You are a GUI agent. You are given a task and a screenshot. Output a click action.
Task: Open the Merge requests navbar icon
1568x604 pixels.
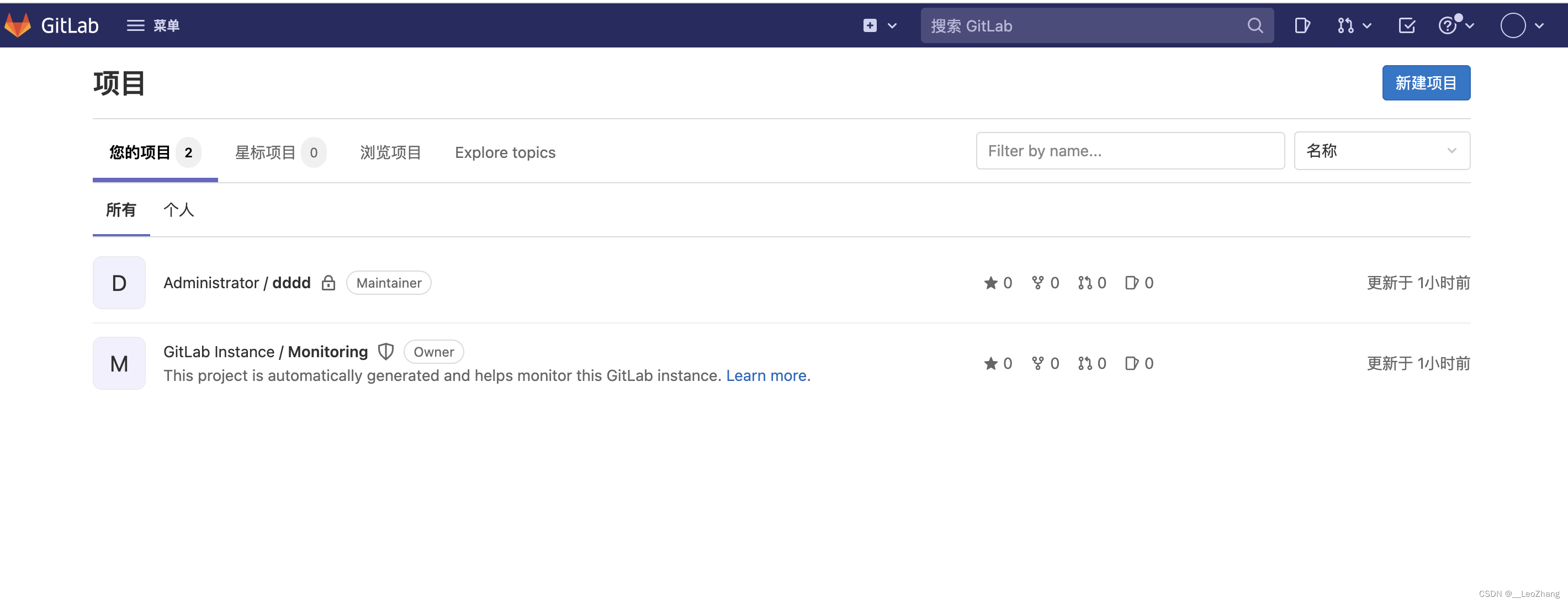click(1345, 25)
